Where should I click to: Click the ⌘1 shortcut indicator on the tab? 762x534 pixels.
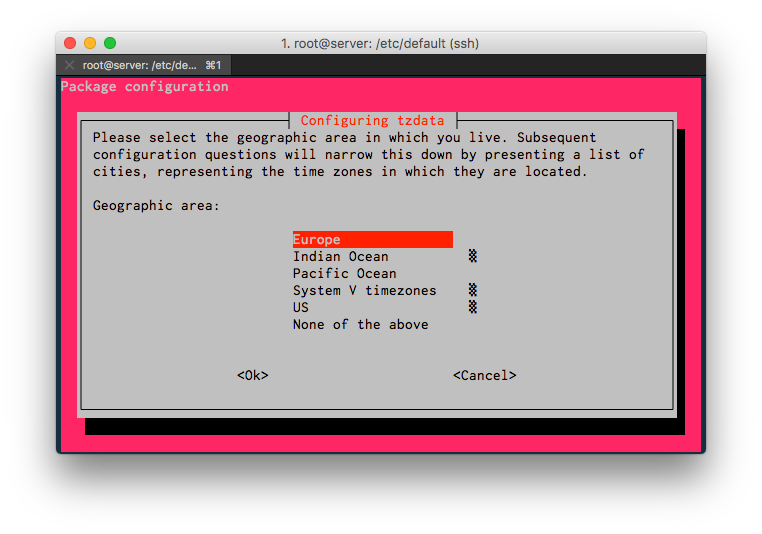[x=213, y=65]
